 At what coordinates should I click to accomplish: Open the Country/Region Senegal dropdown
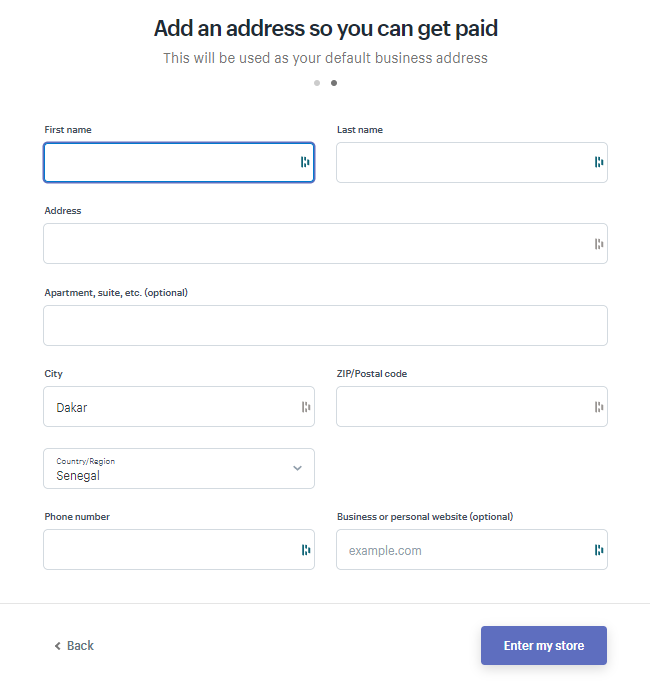coord(179,468)
